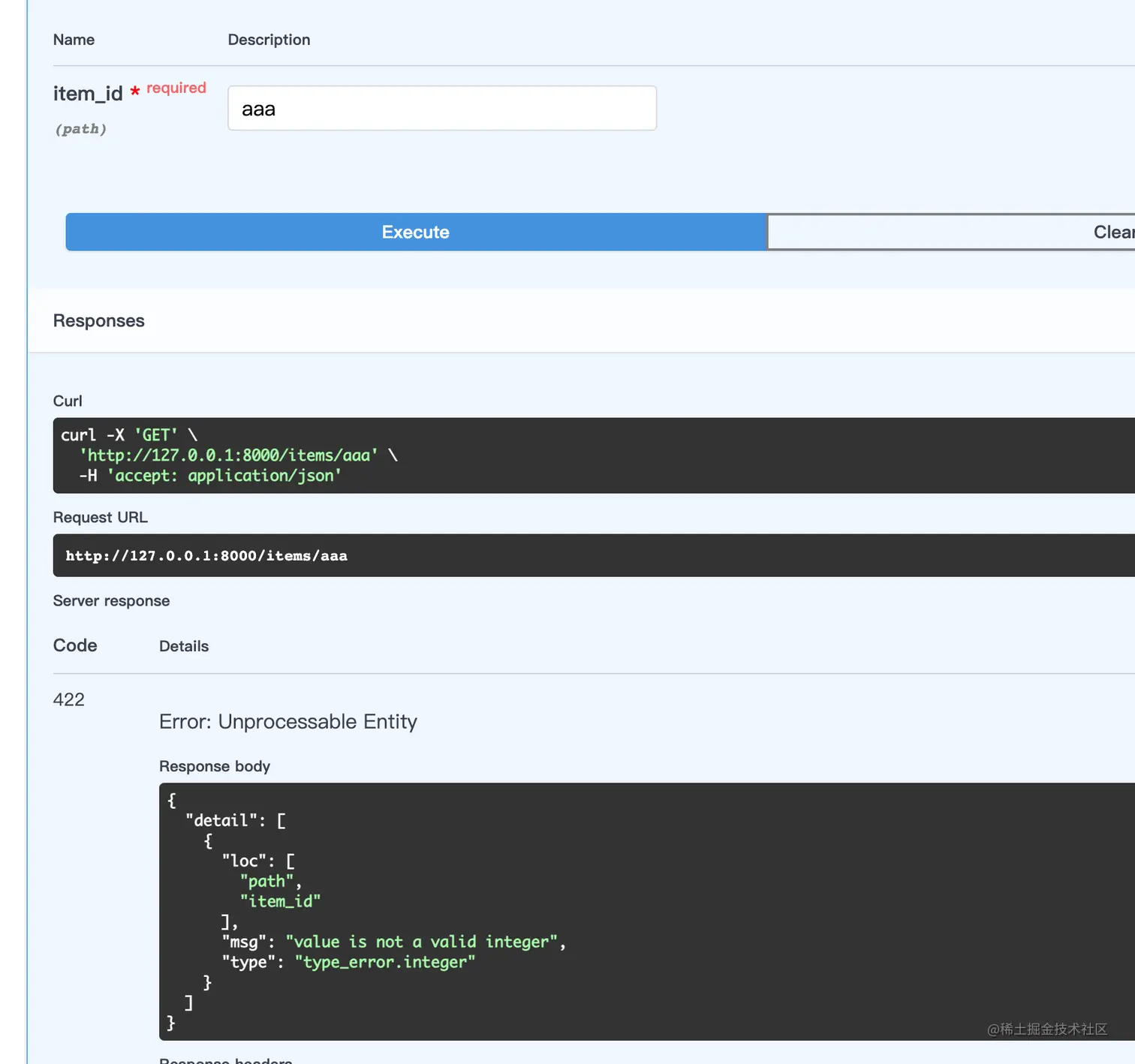The image size is (1135, 1064).
Task: Click the Request URL label
Action: (x=101, y=518)
